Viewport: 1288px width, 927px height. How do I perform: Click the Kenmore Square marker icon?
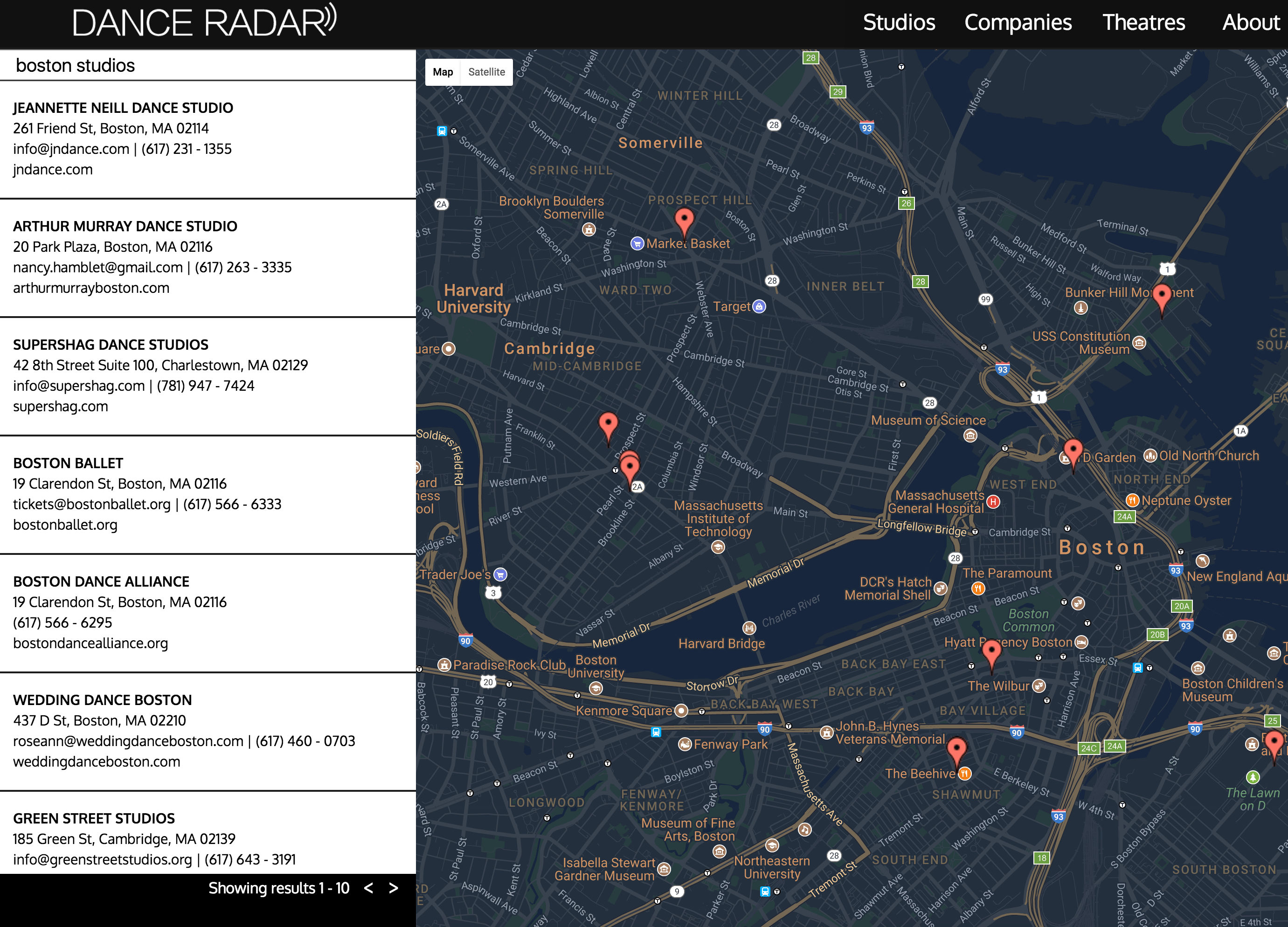pos(681,711)
